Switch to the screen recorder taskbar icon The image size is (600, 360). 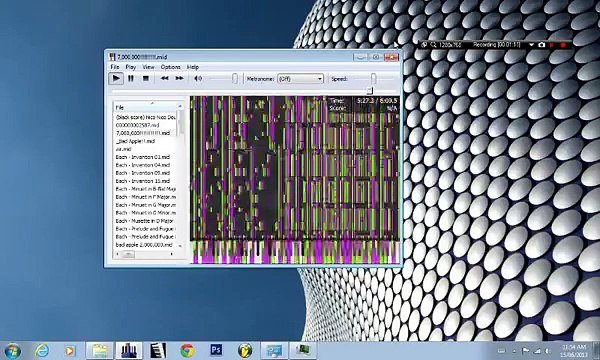tap(274, 350)
